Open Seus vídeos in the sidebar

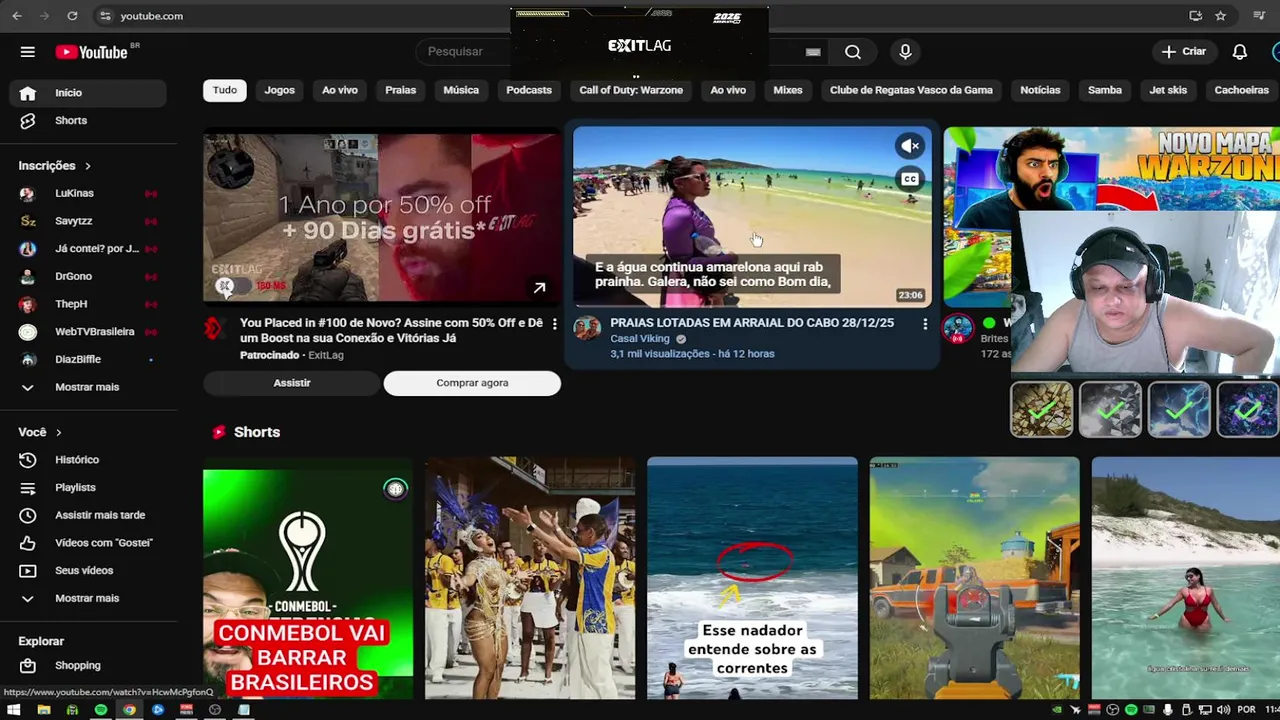(x=88, y=570)
